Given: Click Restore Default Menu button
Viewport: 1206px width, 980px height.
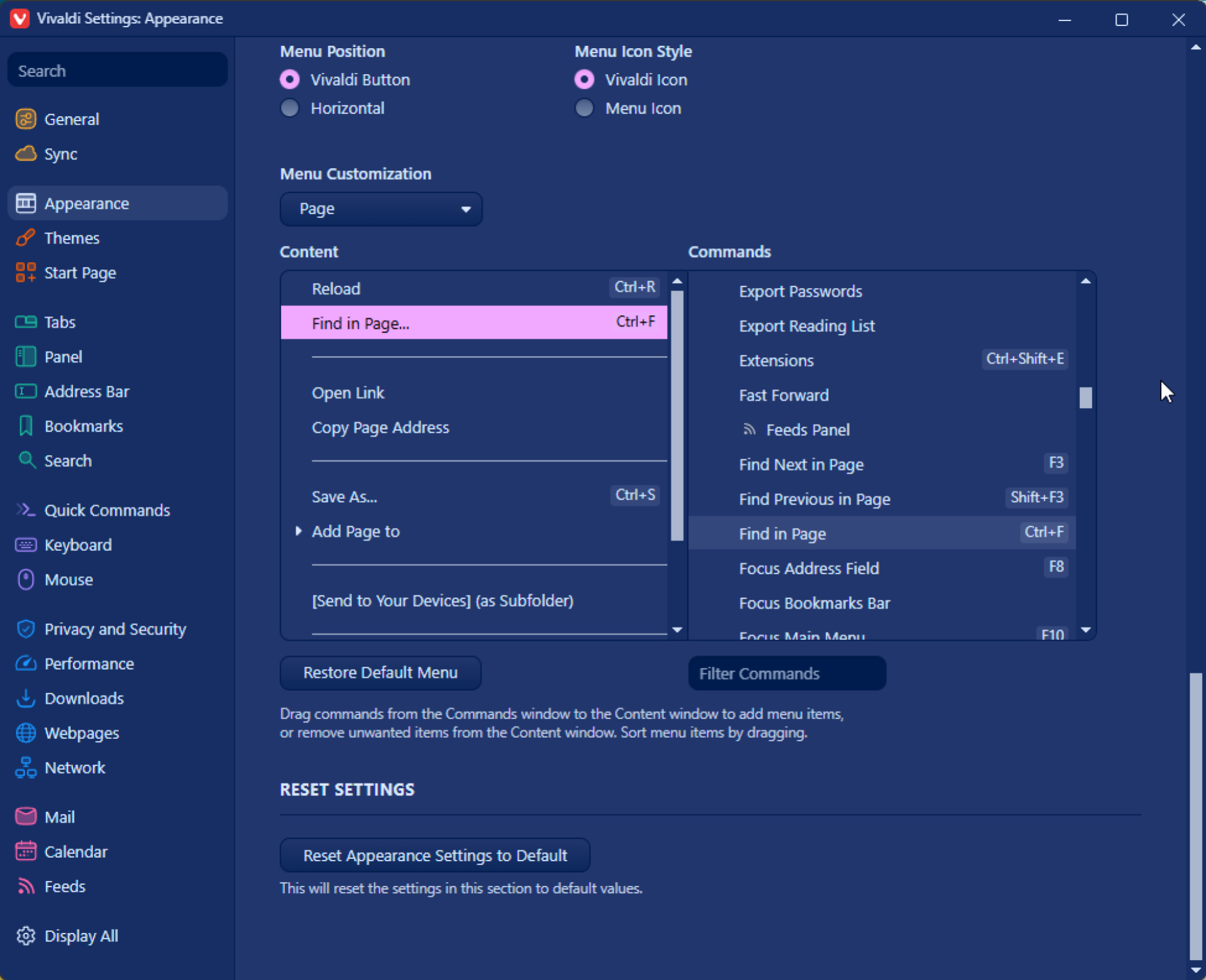Looking at the screenshot, I should 380,673.
